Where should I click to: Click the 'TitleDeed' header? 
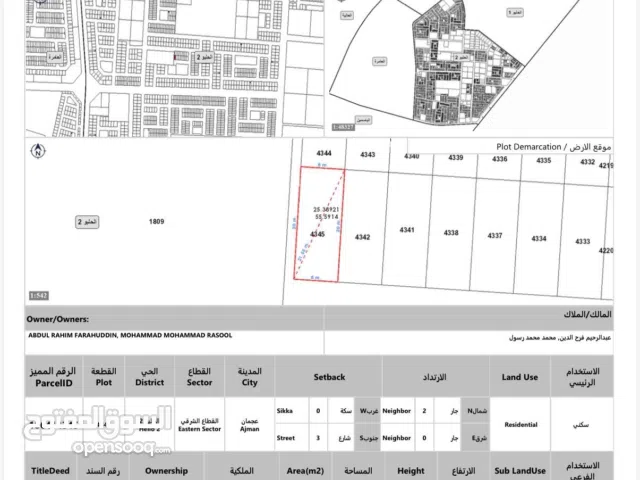50,471
